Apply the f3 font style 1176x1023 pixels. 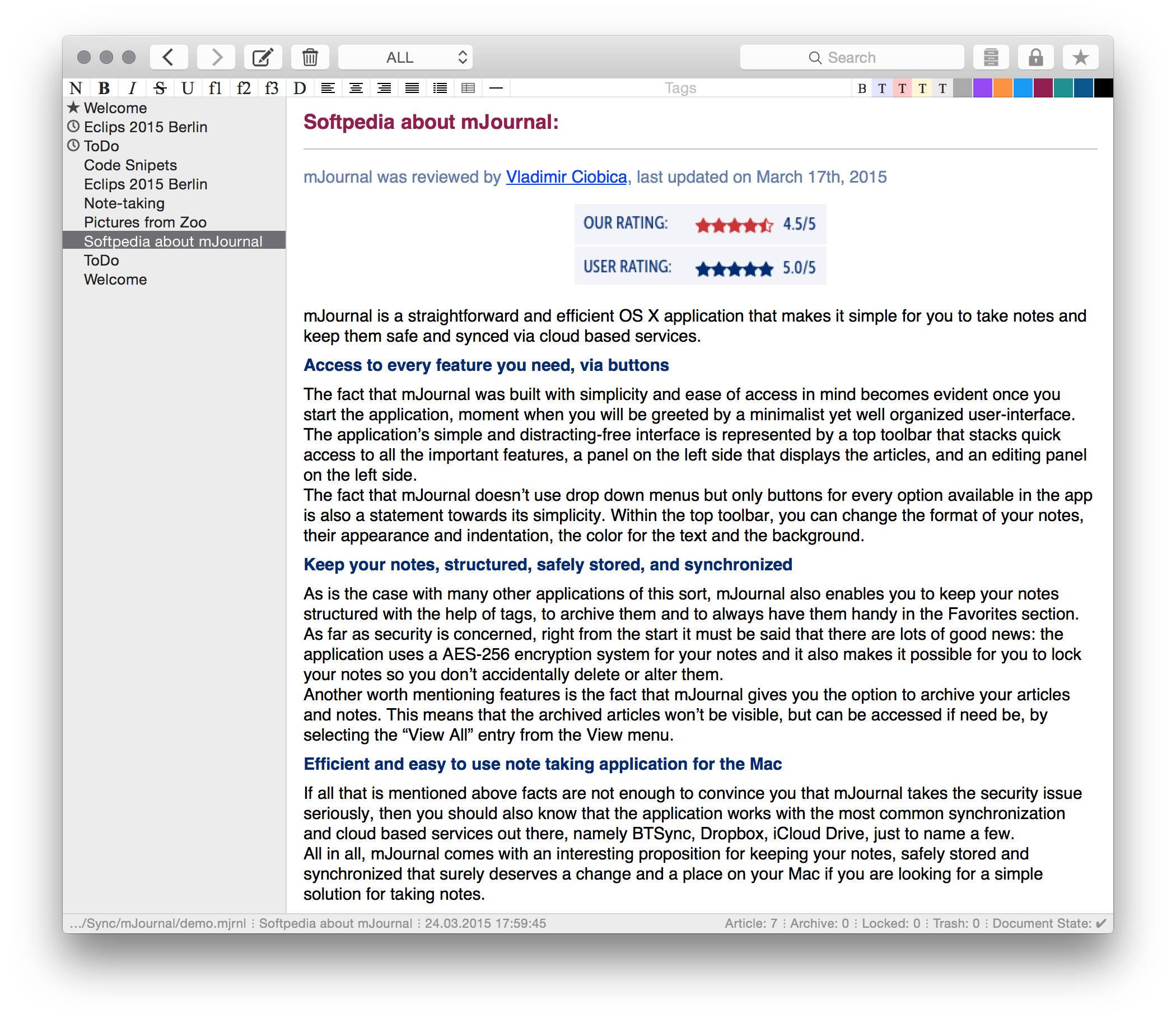[272, 88]
